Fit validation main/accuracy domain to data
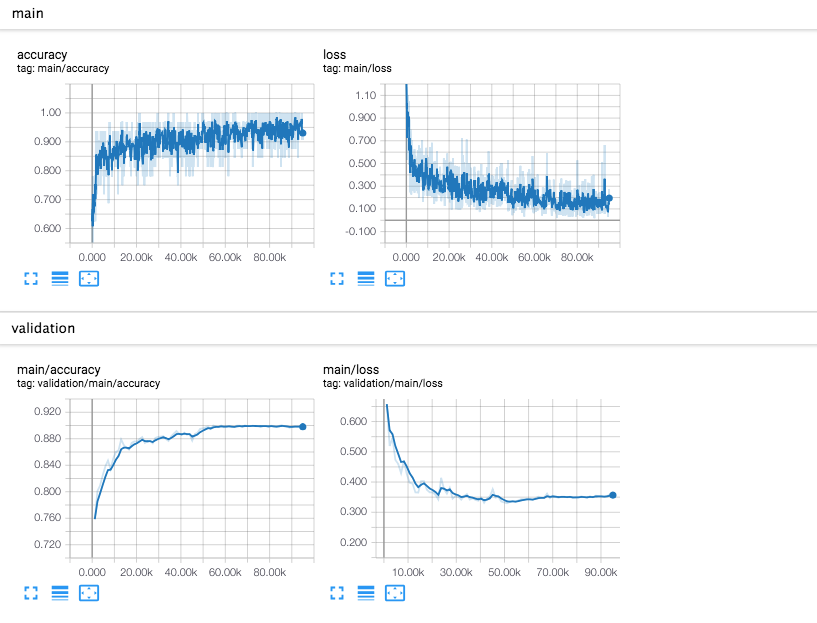This screenshot has width=817, height=623. click(89, 593)
